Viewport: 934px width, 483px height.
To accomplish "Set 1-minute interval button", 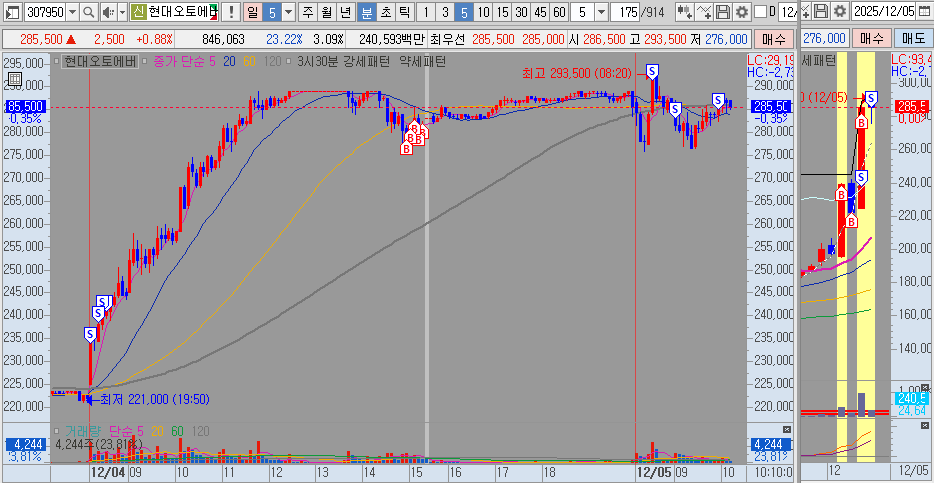I will [426, 11].
